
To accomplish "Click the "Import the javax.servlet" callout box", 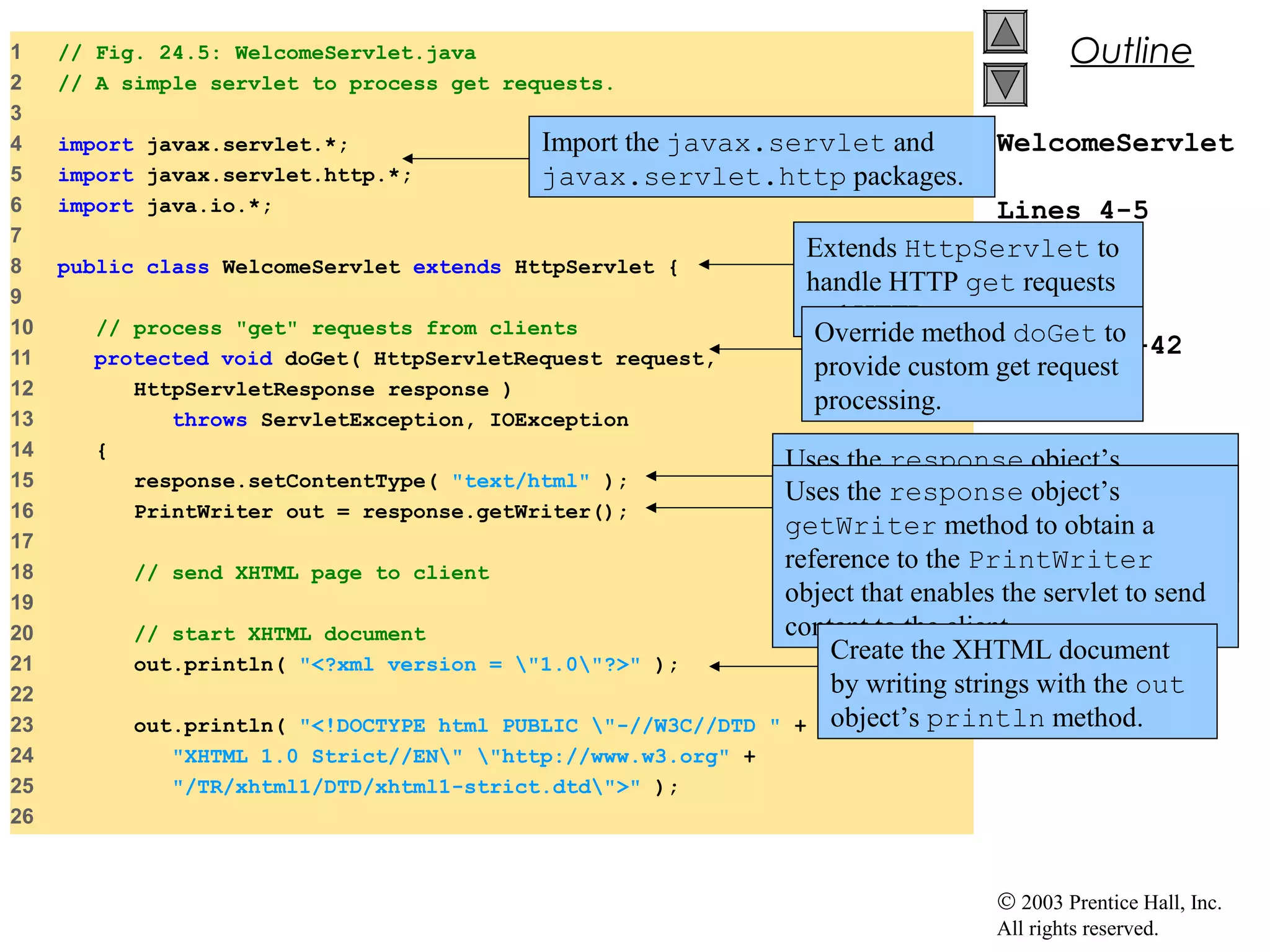I will tap(762, 157).
